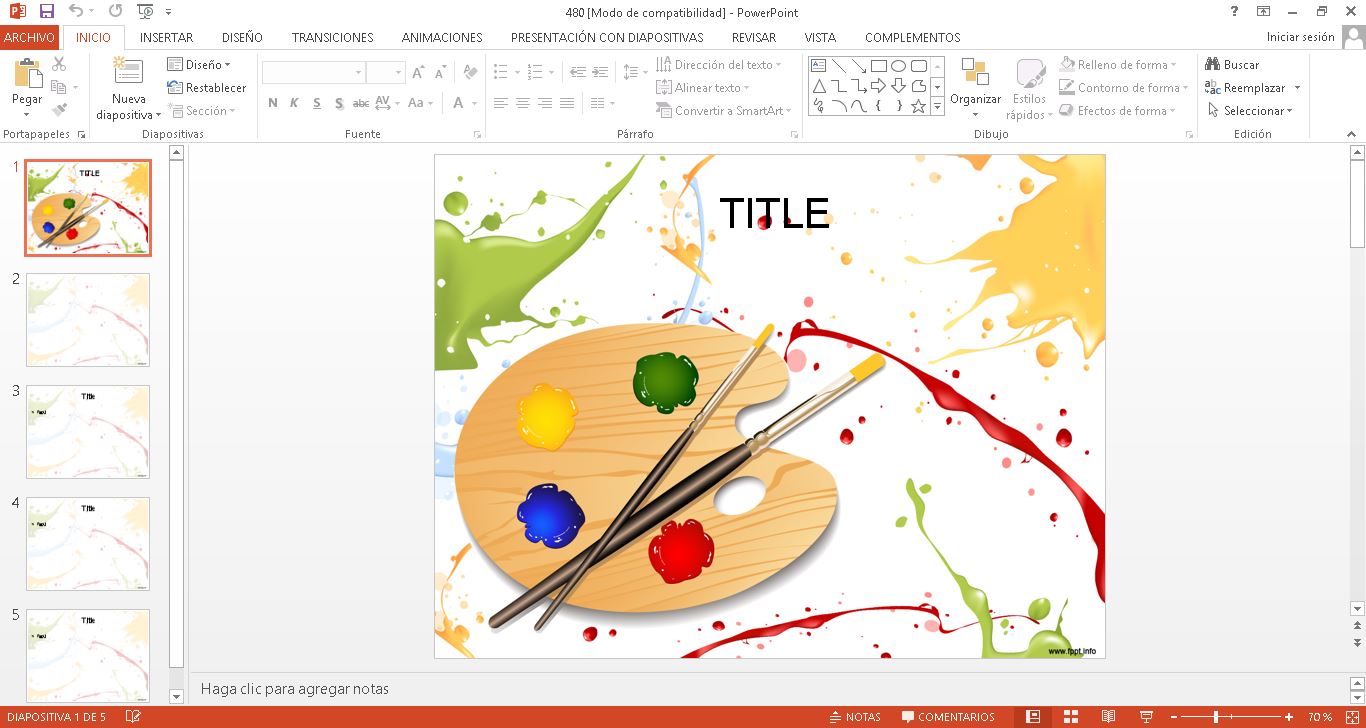This screenshot has width=1366, height=728.
Task: Click Restablecer to reset the slide
Action: coord(207,88)
